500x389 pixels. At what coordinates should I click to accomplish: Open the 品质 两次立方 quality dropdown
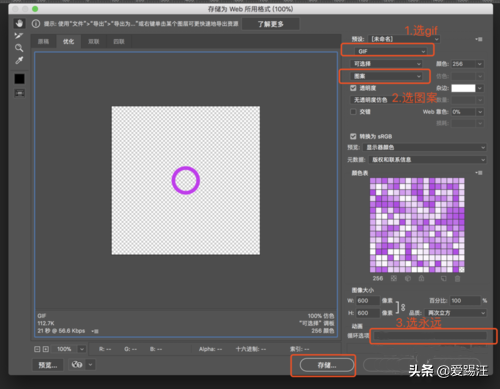coord(456,313)
